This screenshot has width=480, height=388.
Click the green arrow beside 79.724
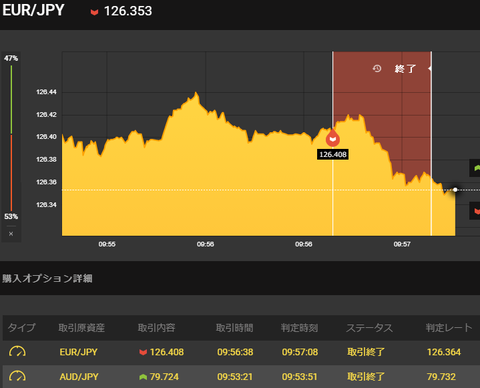point(143,377)
